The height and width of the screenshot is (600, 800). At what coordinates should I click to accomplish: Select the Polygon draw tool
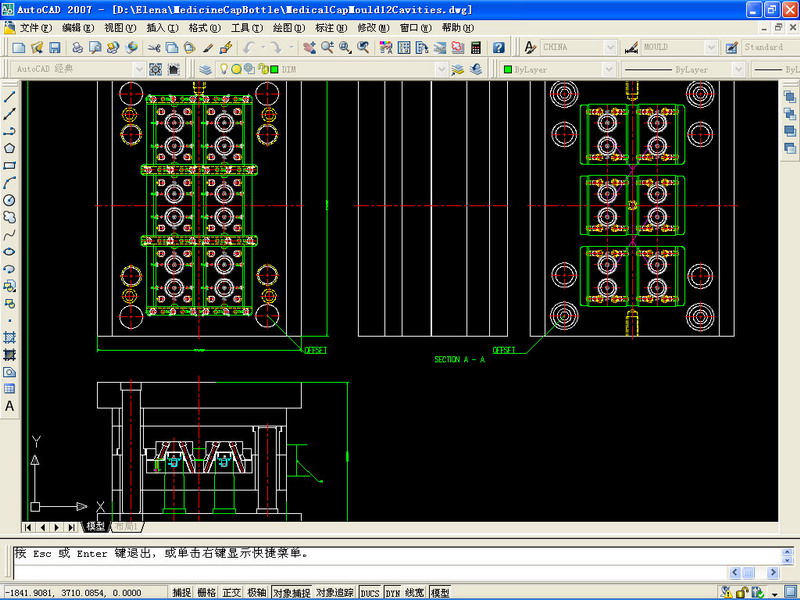[10, 148]
